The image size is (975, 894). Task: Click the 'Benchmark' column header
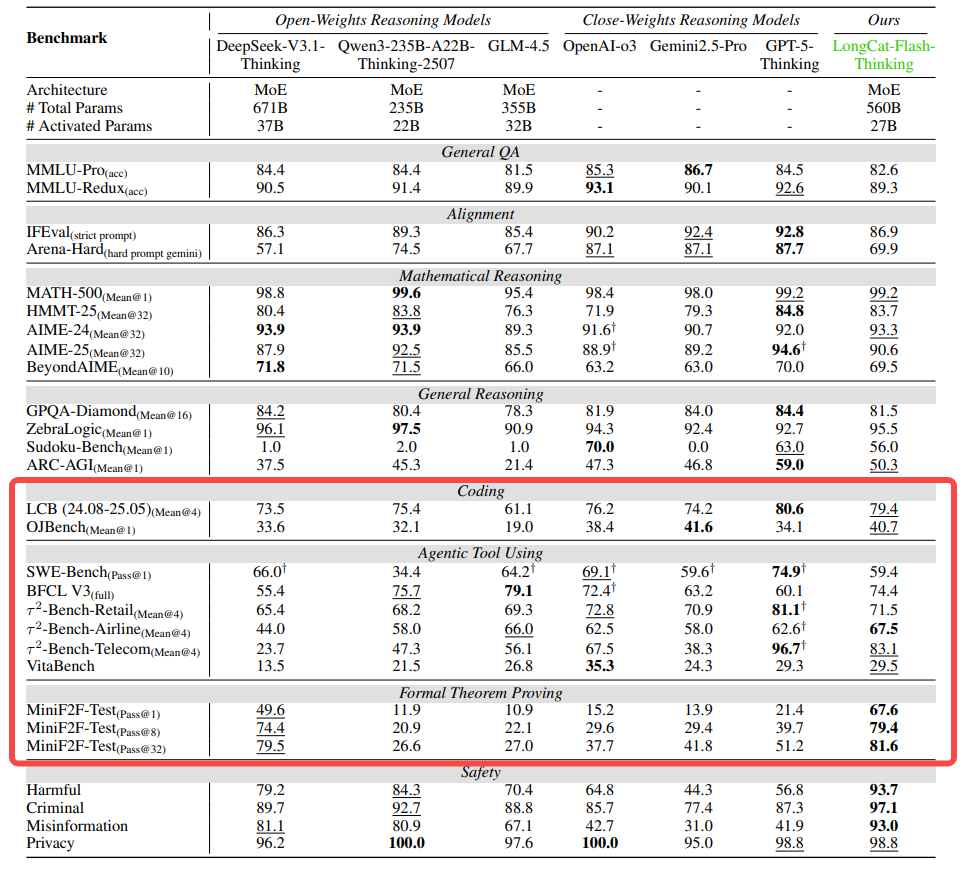(67, 38)
